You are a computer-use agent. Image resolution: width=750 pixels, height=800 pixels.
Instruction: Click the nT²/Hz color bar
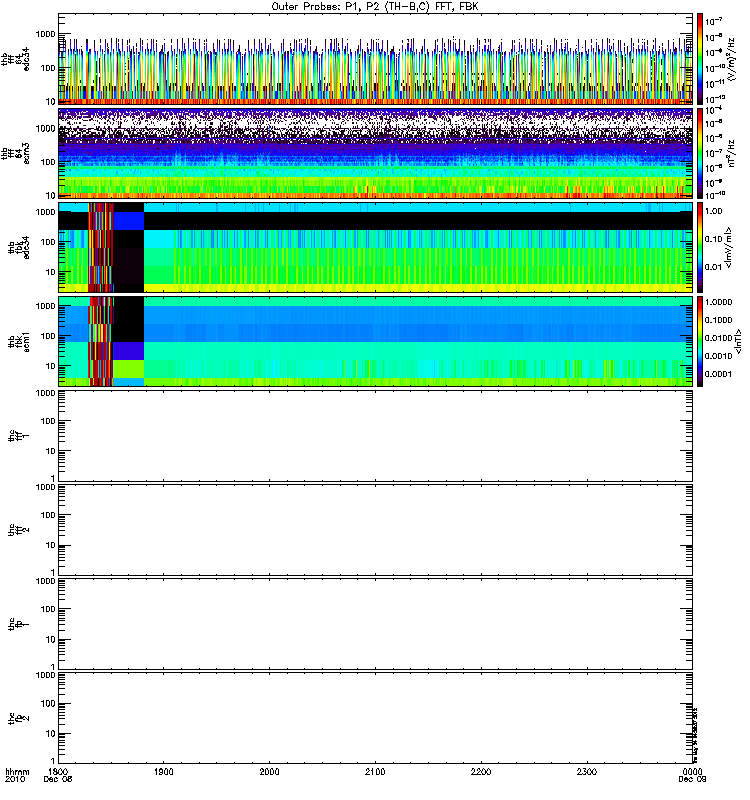point(700,153)
